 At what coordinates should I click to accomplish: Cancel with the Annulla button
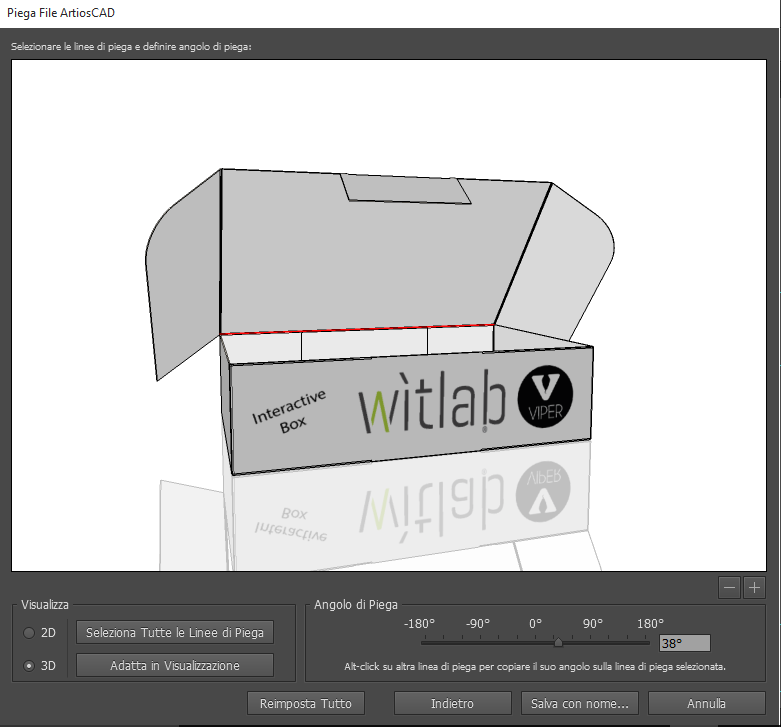pos(706,703)
